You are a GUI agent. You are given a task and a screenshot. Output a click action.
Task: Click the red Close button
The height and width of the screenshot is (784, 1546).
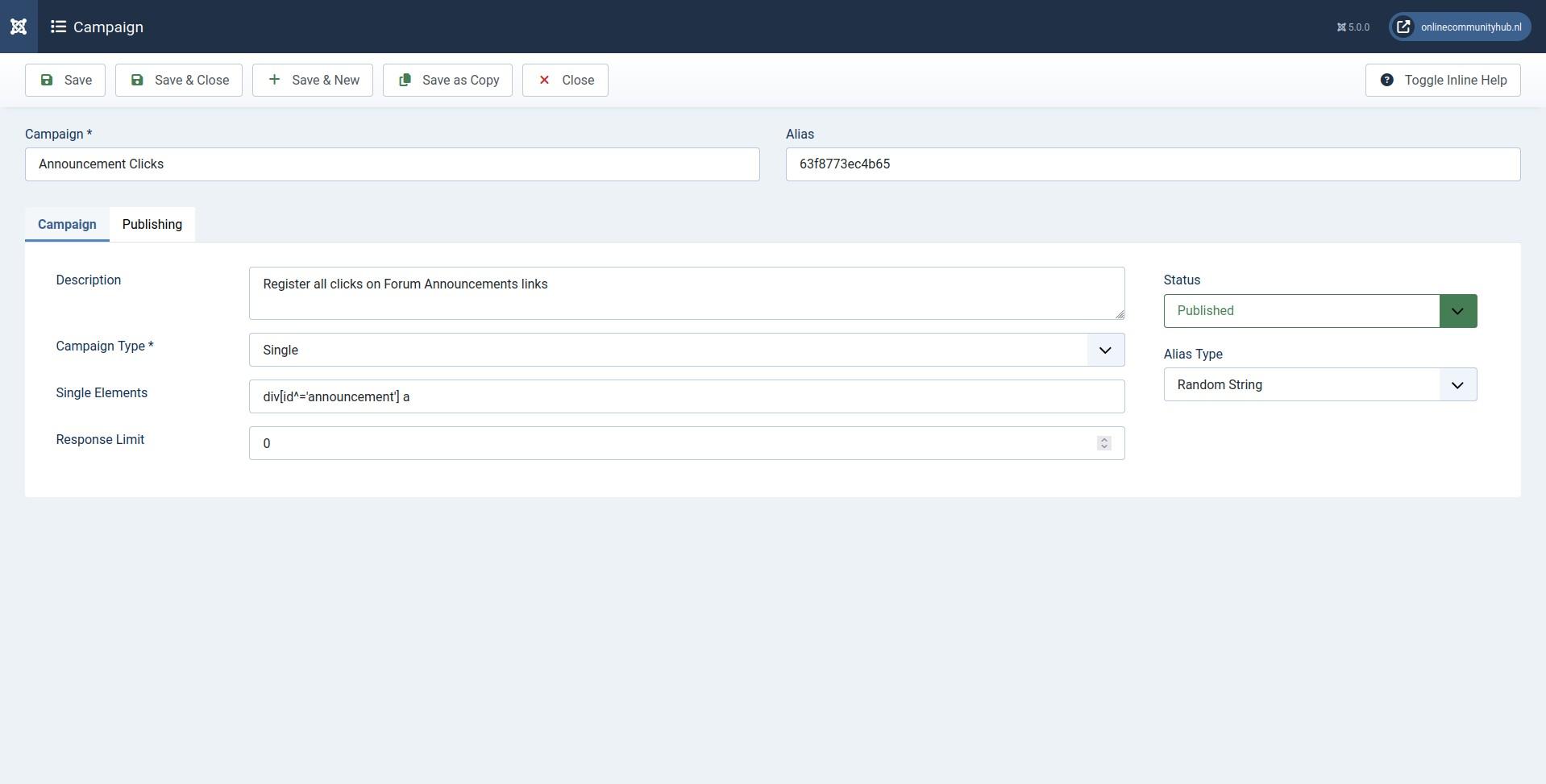click(x=565, y=80)
